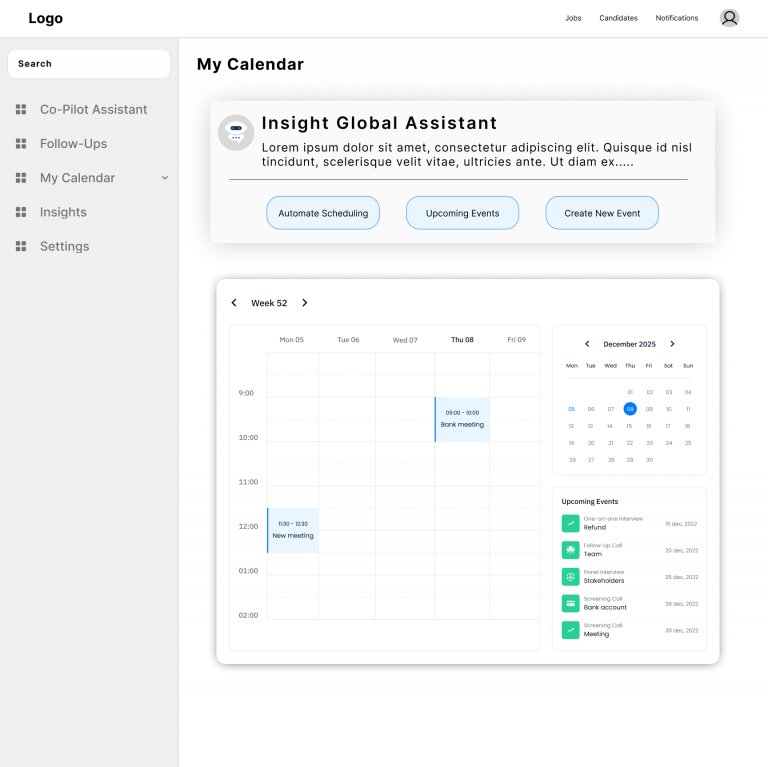Click the Automate Scheduling button
This screenshot has width=768, height=767.
[x=323, y=213]
